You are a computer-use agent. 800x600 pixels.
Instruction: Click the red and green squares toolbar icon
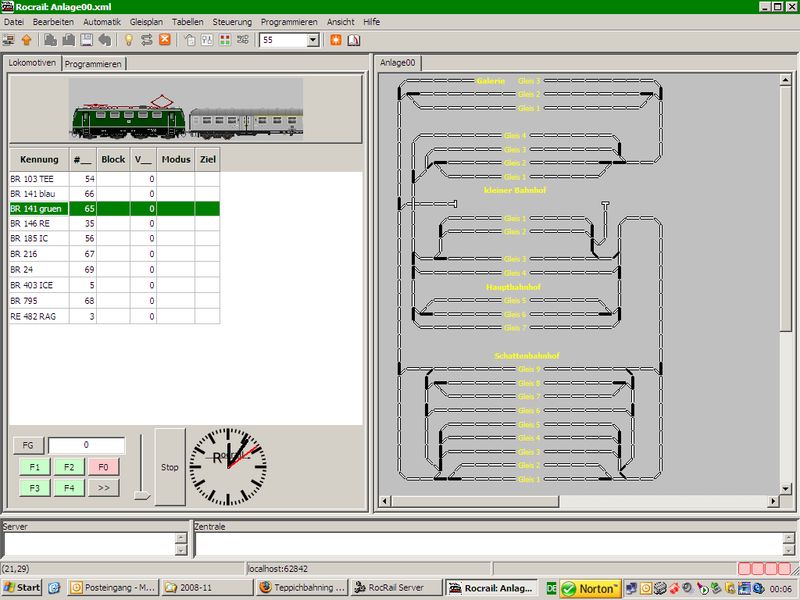point(225,40)
